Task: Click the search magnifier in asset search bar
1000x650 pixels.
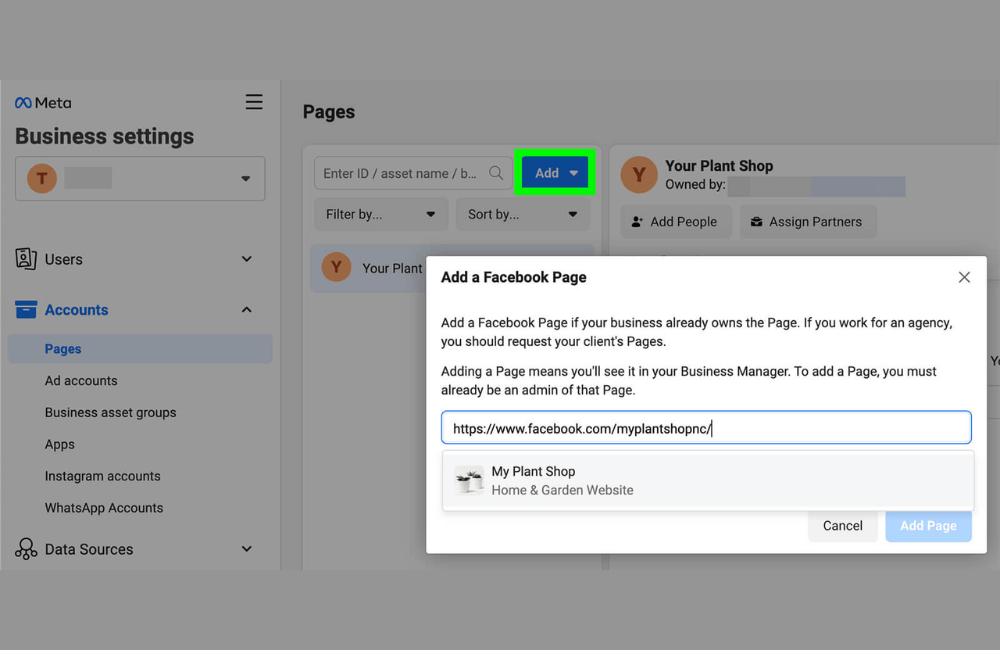Action: click(496, 172)
